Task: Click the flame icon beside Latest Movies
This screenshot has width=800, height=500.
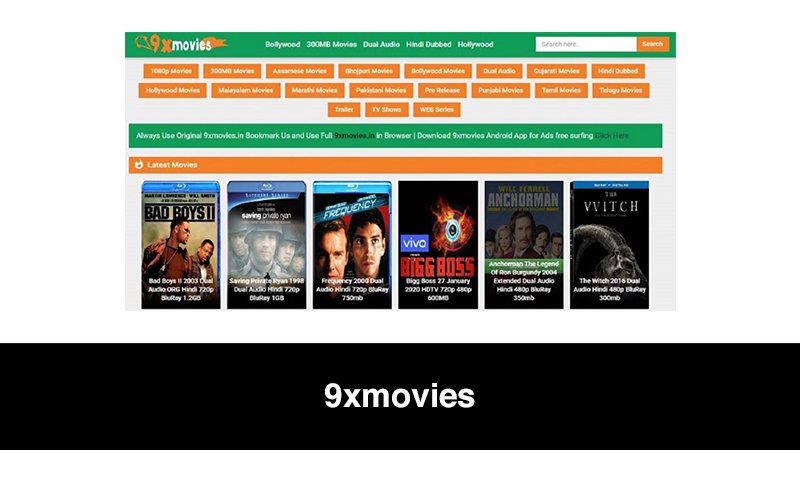Action: coord(139,165)
